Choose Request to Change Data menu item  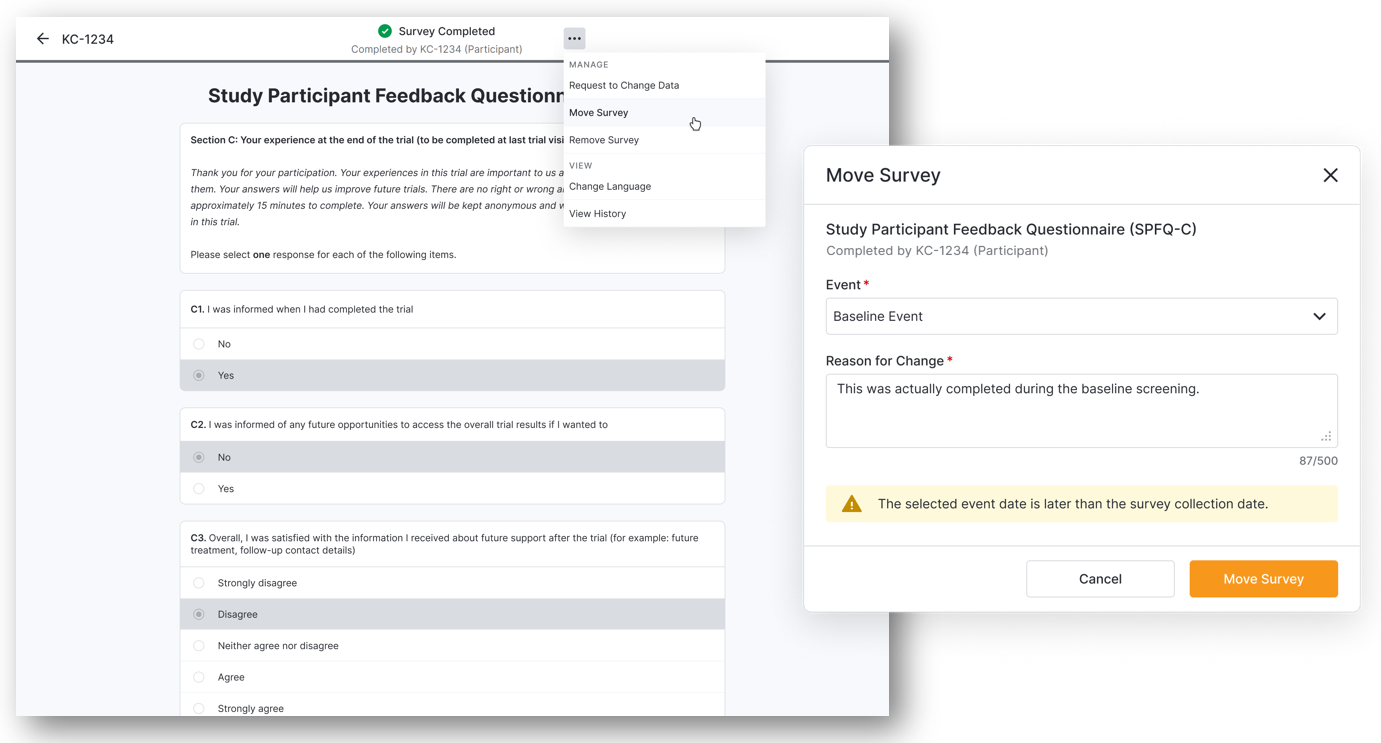pos(624,85)
